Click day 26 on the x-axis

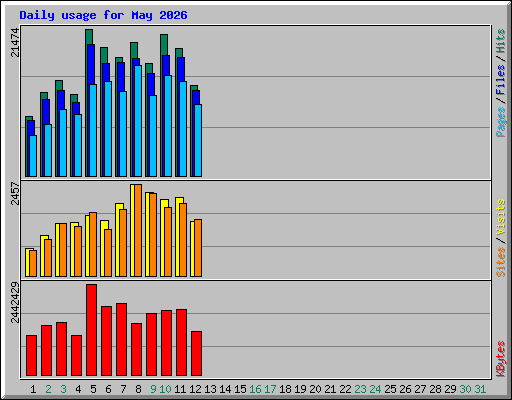[x=405, y=389]
